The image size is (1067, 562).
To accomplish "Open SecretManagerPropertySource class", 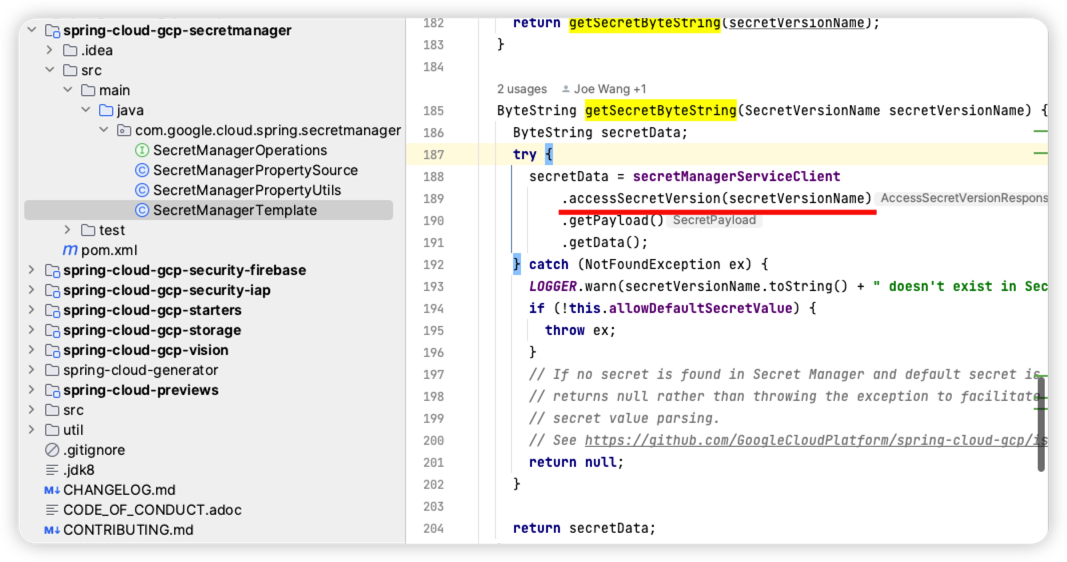I will point(255,170).
